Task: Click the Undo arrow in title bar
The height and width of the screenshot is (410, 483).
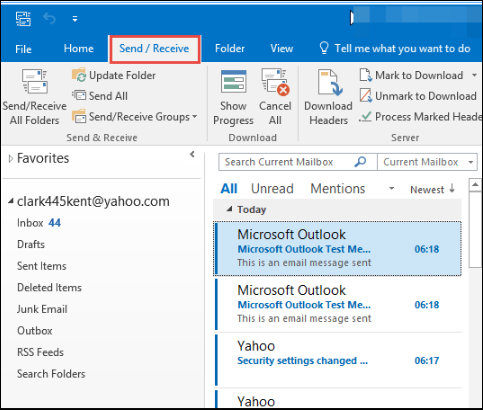Action: click(x=50, y=19)
